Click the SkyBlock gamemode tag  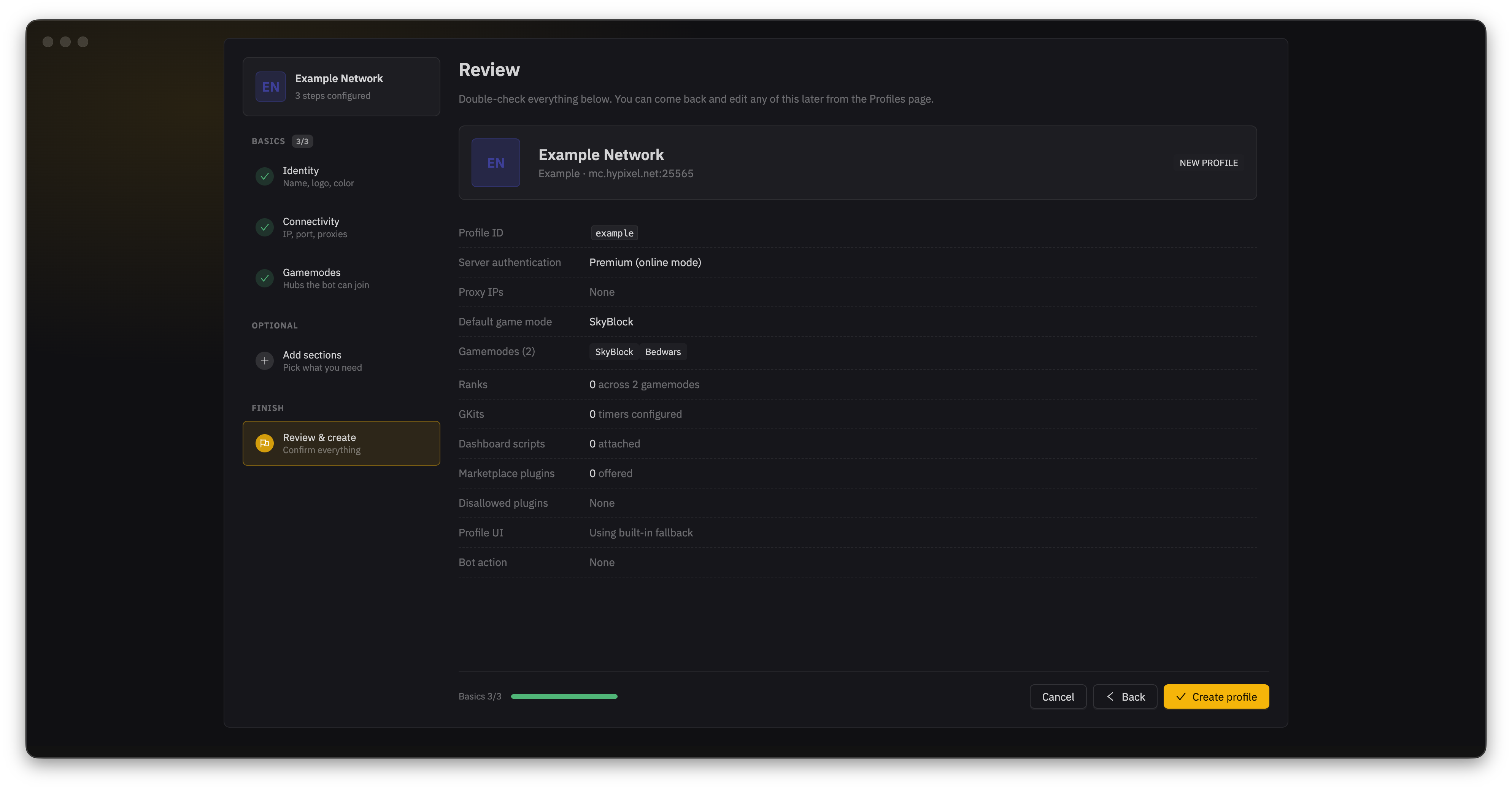614,352
